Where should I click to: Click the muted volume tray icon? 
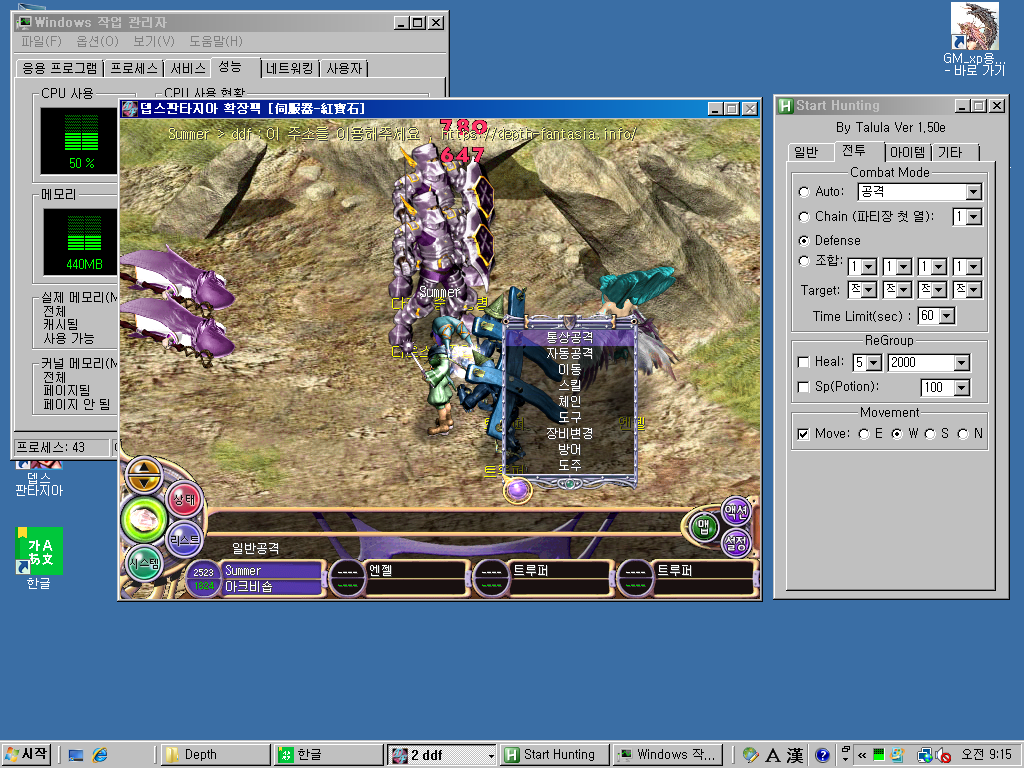(x=943, y=756)
